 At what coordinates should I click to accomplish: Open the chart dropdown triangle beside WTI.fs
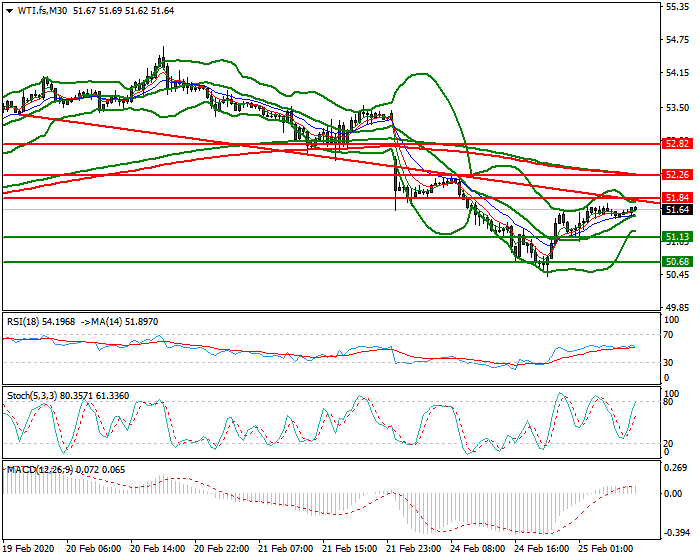tap(9, 11)
